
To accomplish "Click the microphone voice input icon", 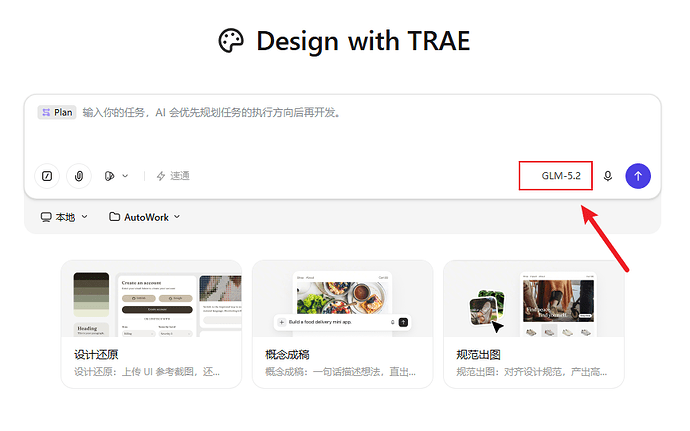I will click(x=608, y=176).
